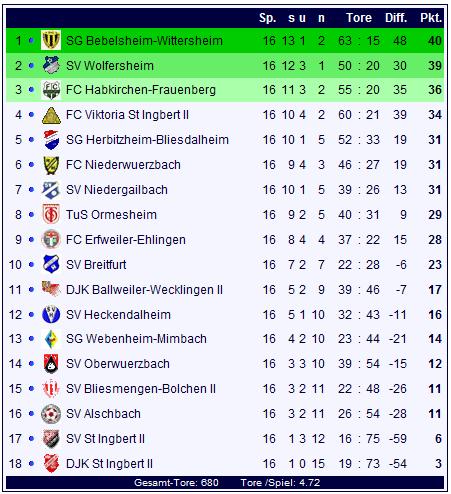This screenshot has height=494, width=451.
Task: Click the SV Oberwuerzbach black and red crest
Action: [x=51, y=364]
